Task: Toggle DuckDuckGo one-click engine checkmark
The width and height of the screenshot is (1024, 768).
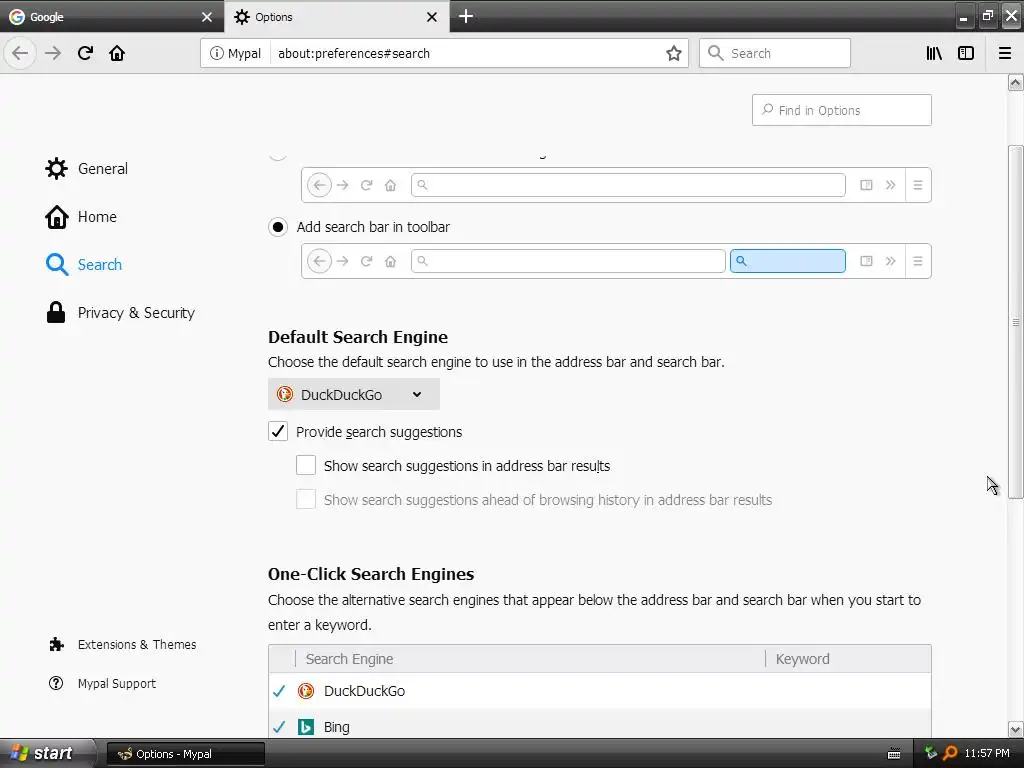Action: pyautogui.click(x=279, y=691)
